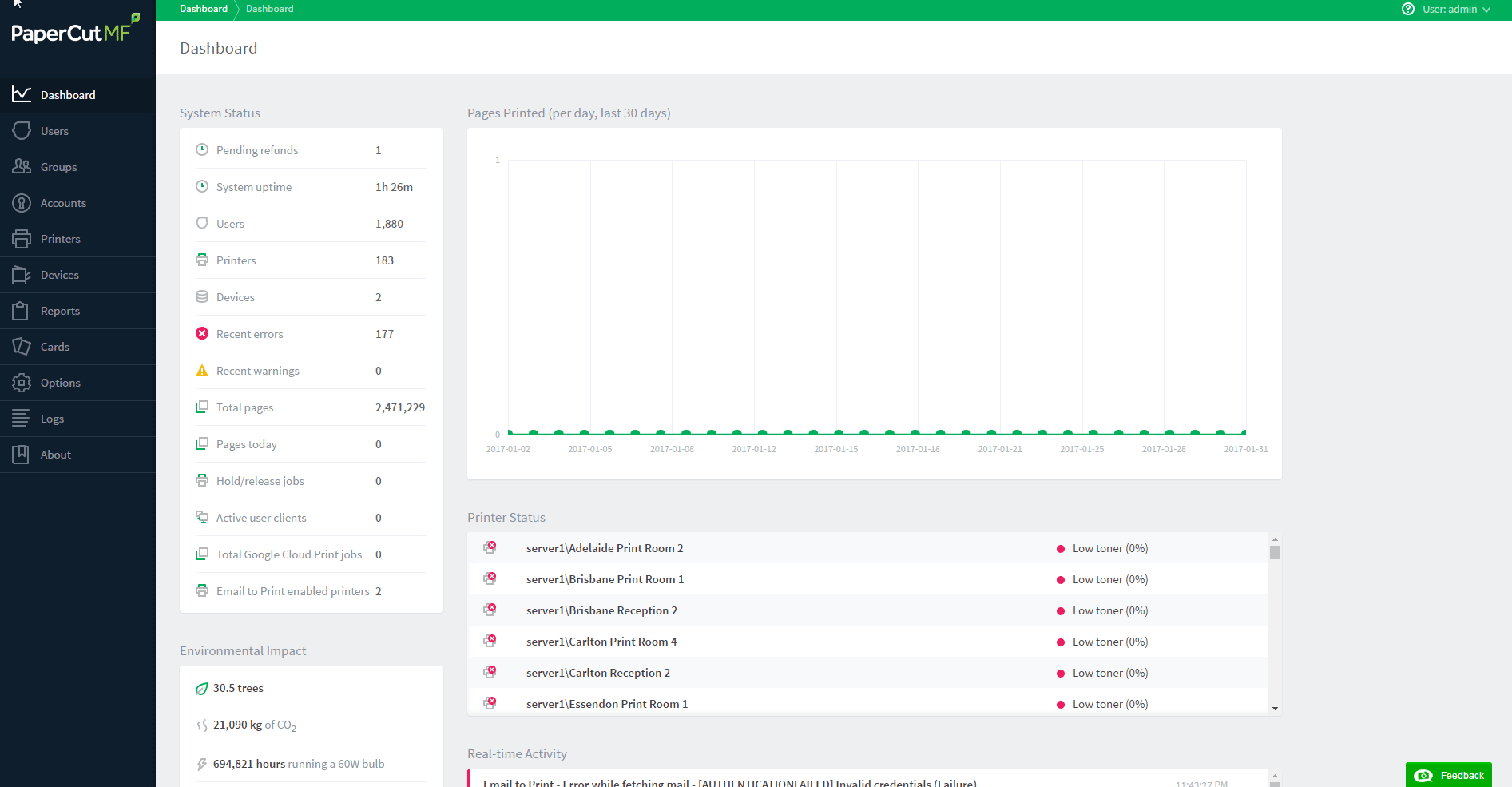
Task: Click the Cards icon in sidebar
Action: (x=22, y=346)
